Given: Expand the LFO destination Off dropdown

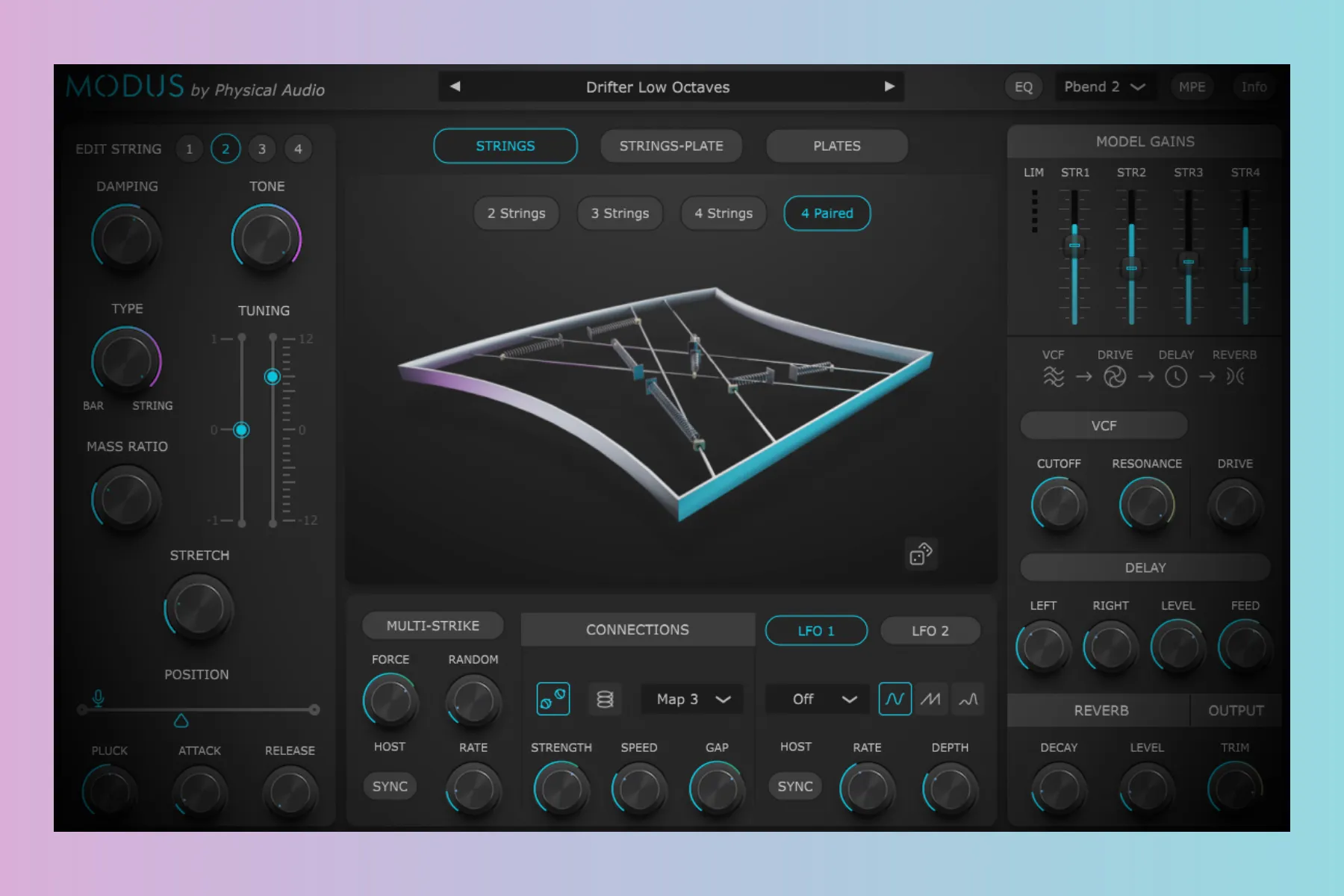Looking at the screenshot, I should coord(818,699).
